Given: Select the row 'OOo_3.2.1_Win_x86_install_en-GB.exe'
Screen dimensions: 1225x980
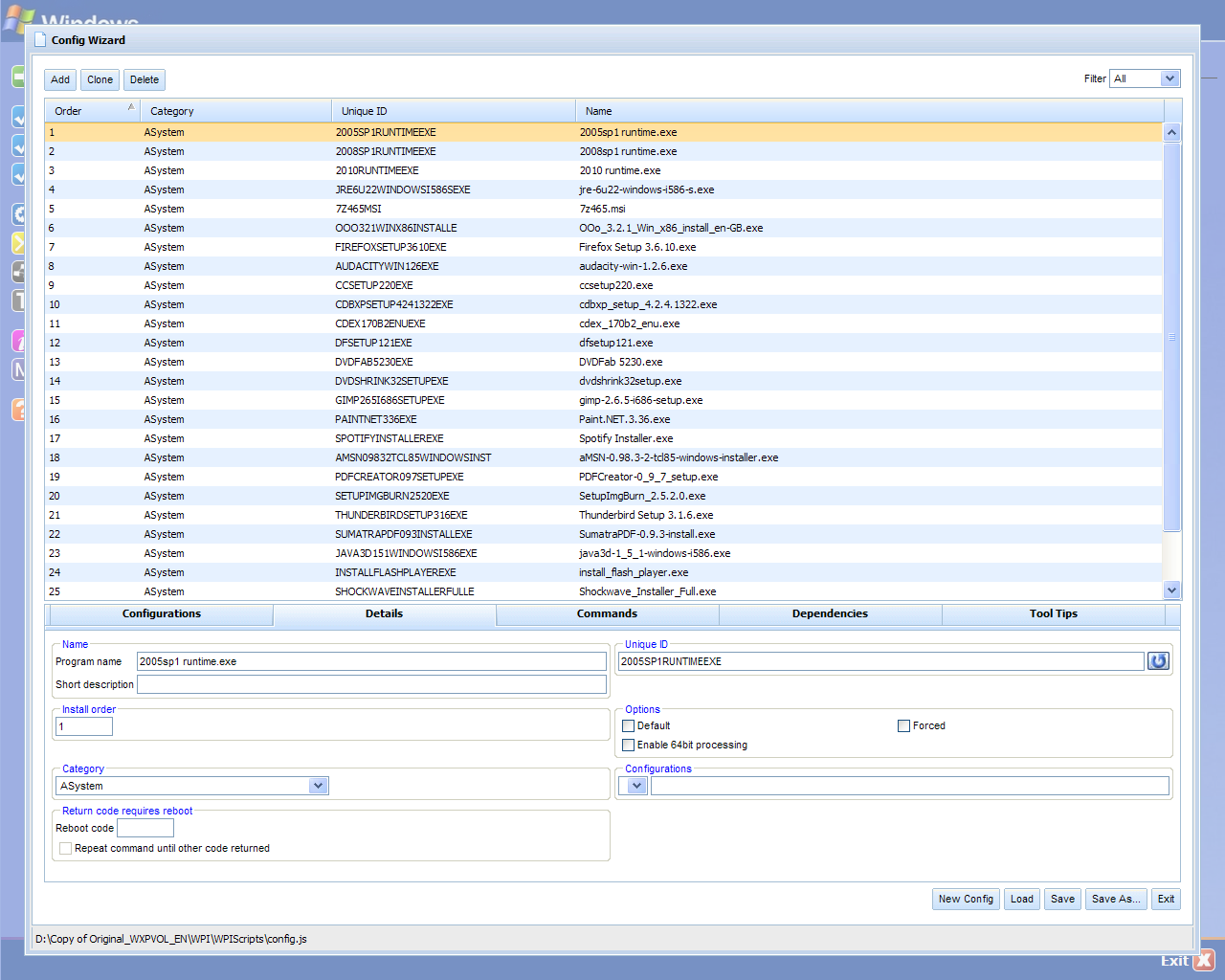Looking at the screenshot, I should coord(604,228).
